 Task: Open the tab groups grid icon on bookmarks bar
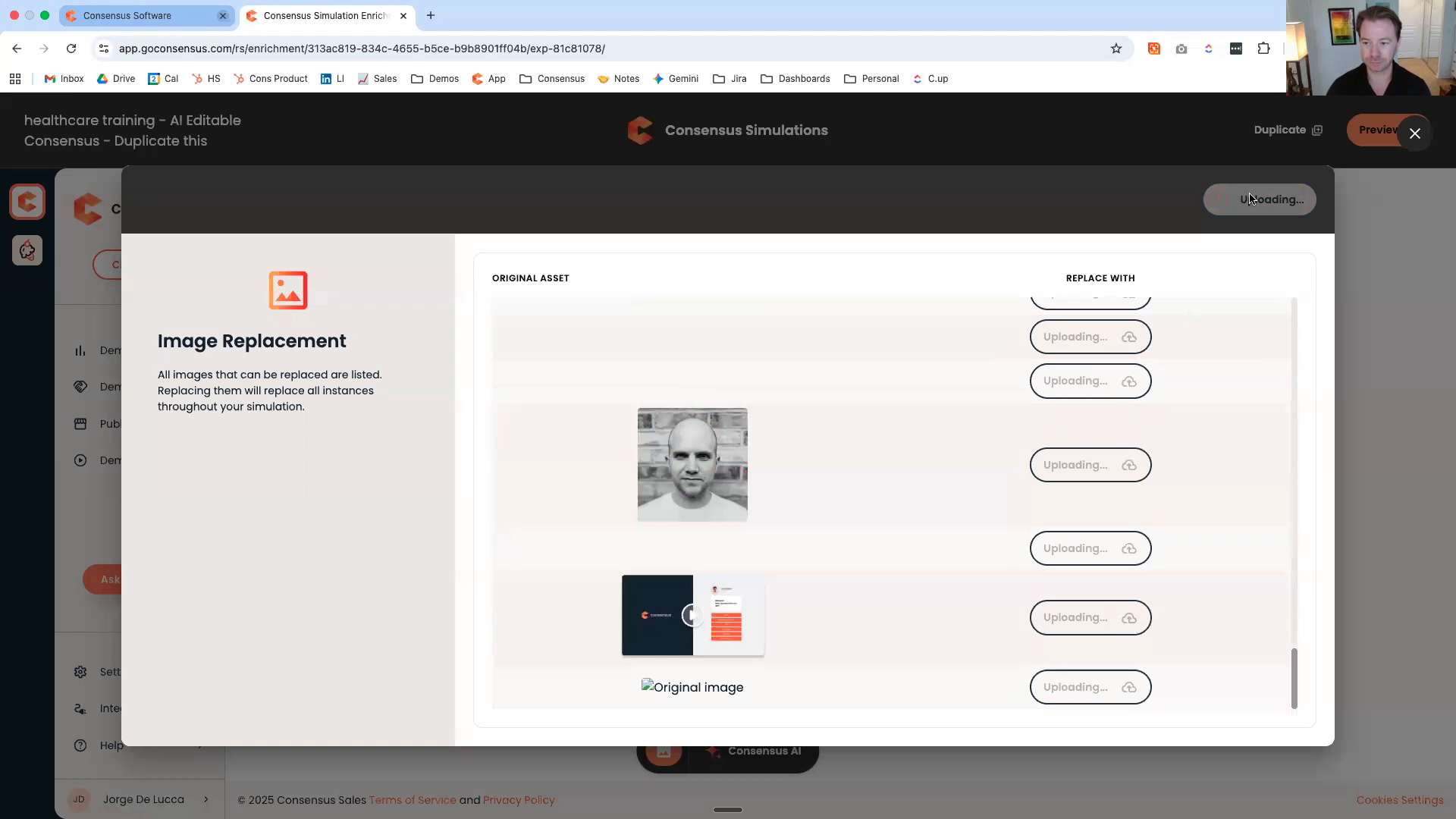pyautogui.click(x=15, y=78)
